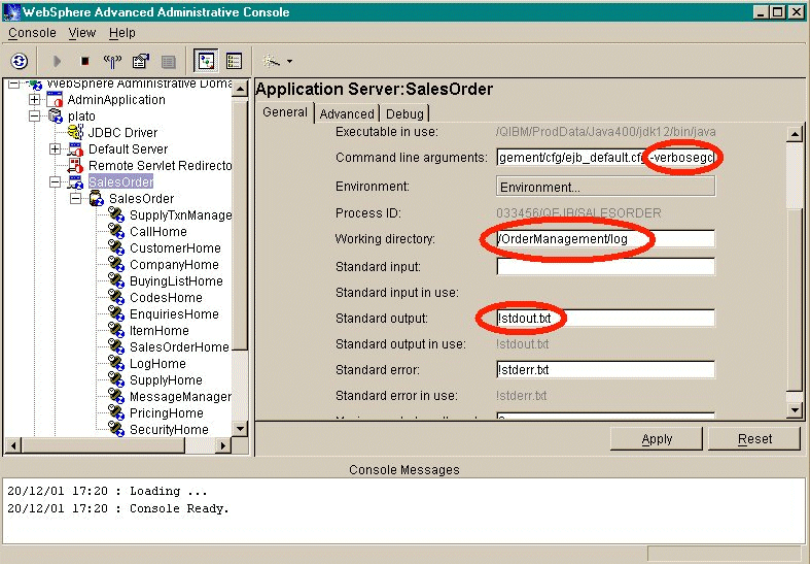Click the CustomerHome bean icon
Screen dimensions: 810x564
click(117, 248)
